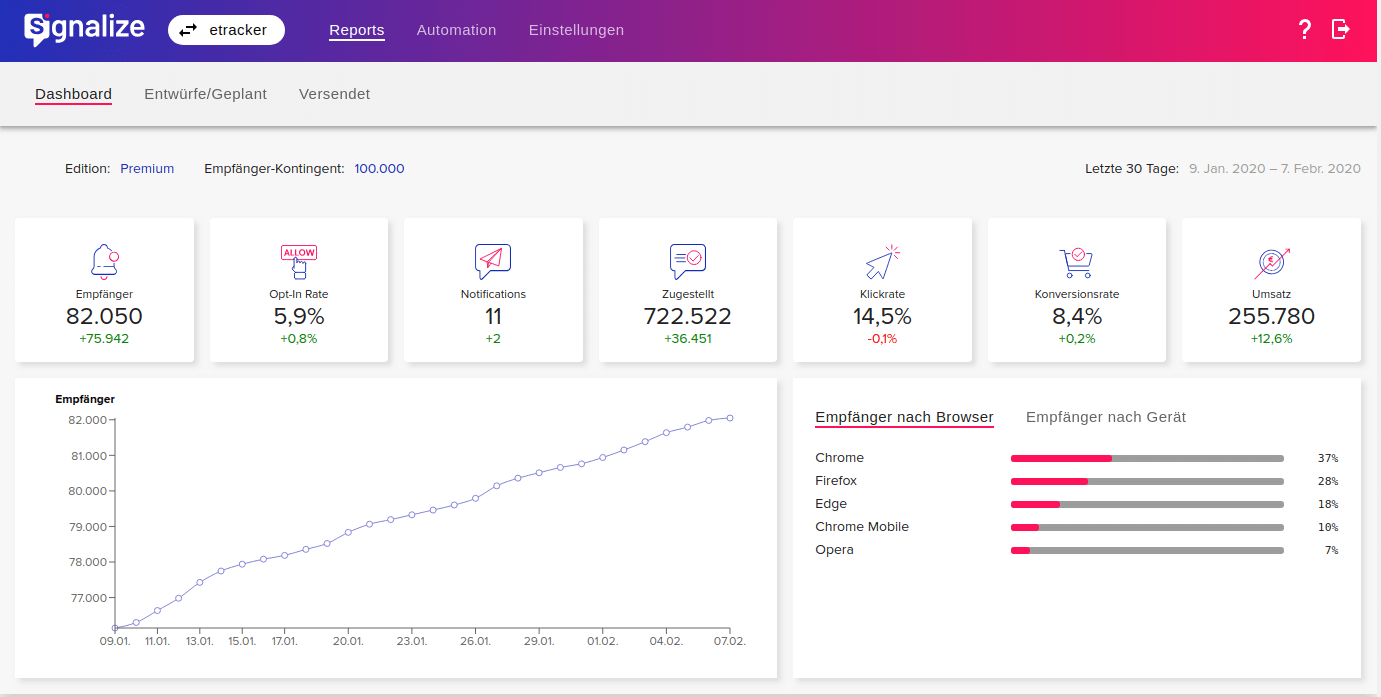Click the Edge progress bar
This screenshot has width=1381, height=697.
coord(1147,504)
